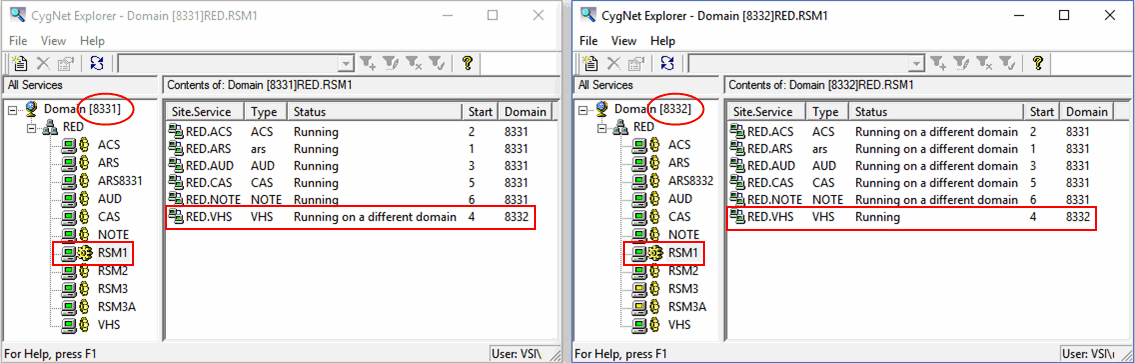Select the CAS service in the Domain [8332] tree

(x=680, y=217)
